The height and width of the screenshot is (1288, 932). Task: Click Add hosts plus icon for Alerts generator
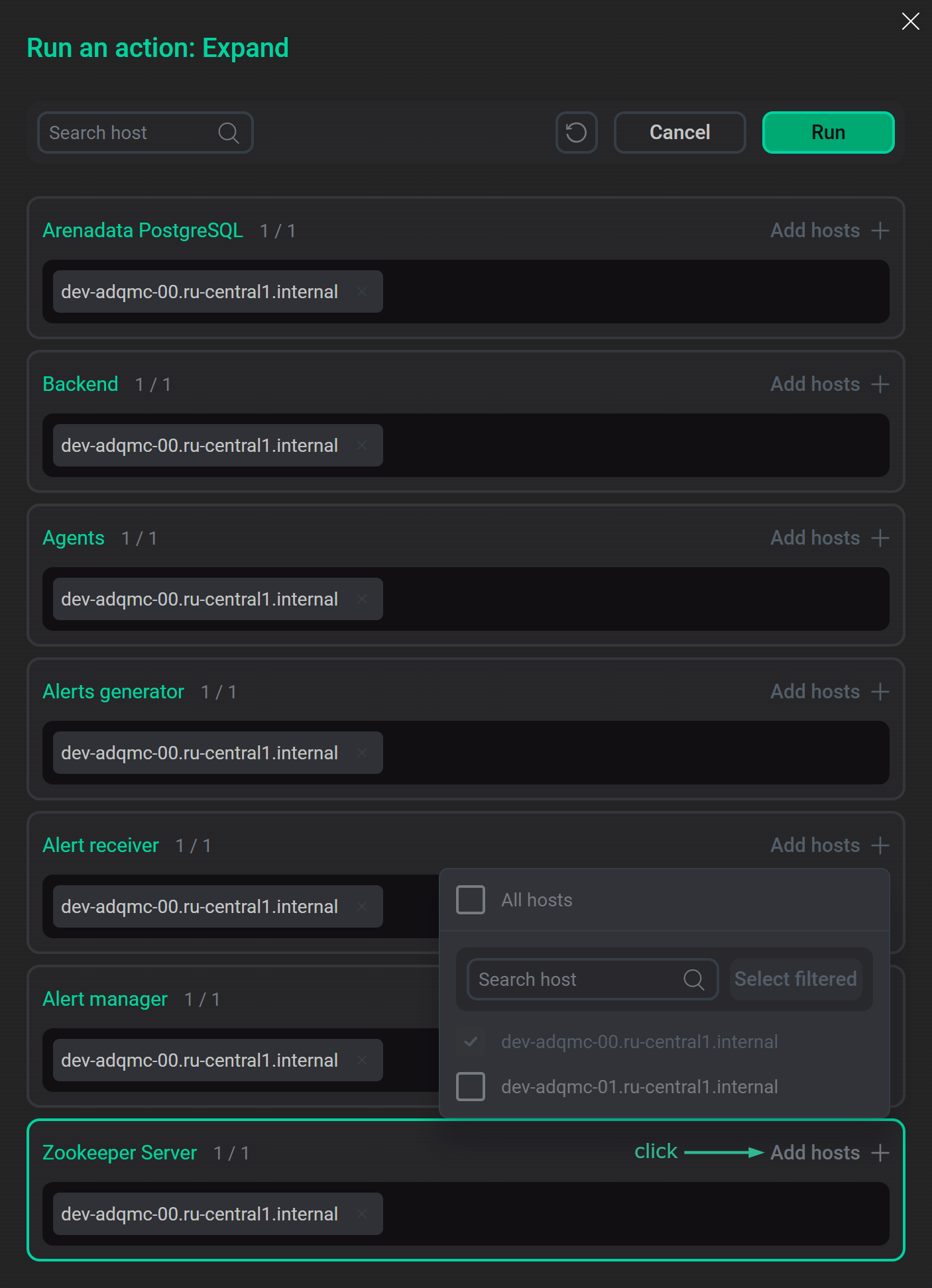click(x=881, y=691)
